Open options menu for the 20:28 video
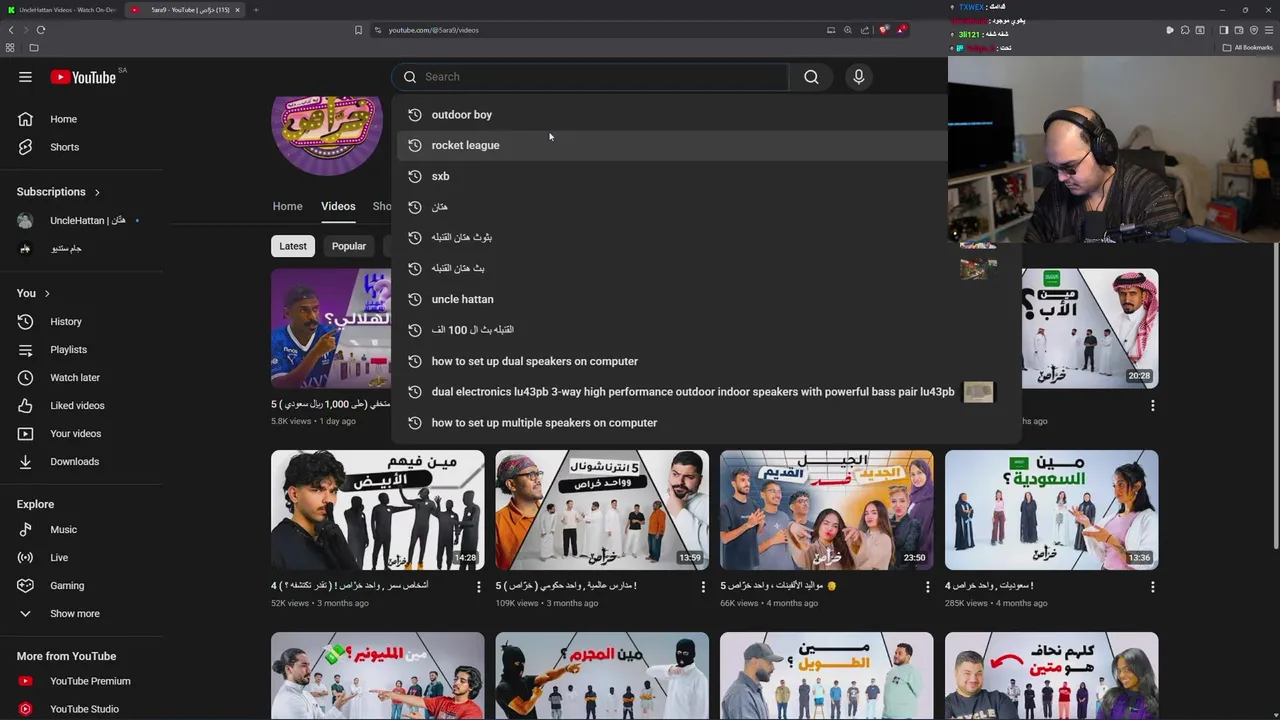Viewport: 1280px width, 720px height. tap(1152, 405)
